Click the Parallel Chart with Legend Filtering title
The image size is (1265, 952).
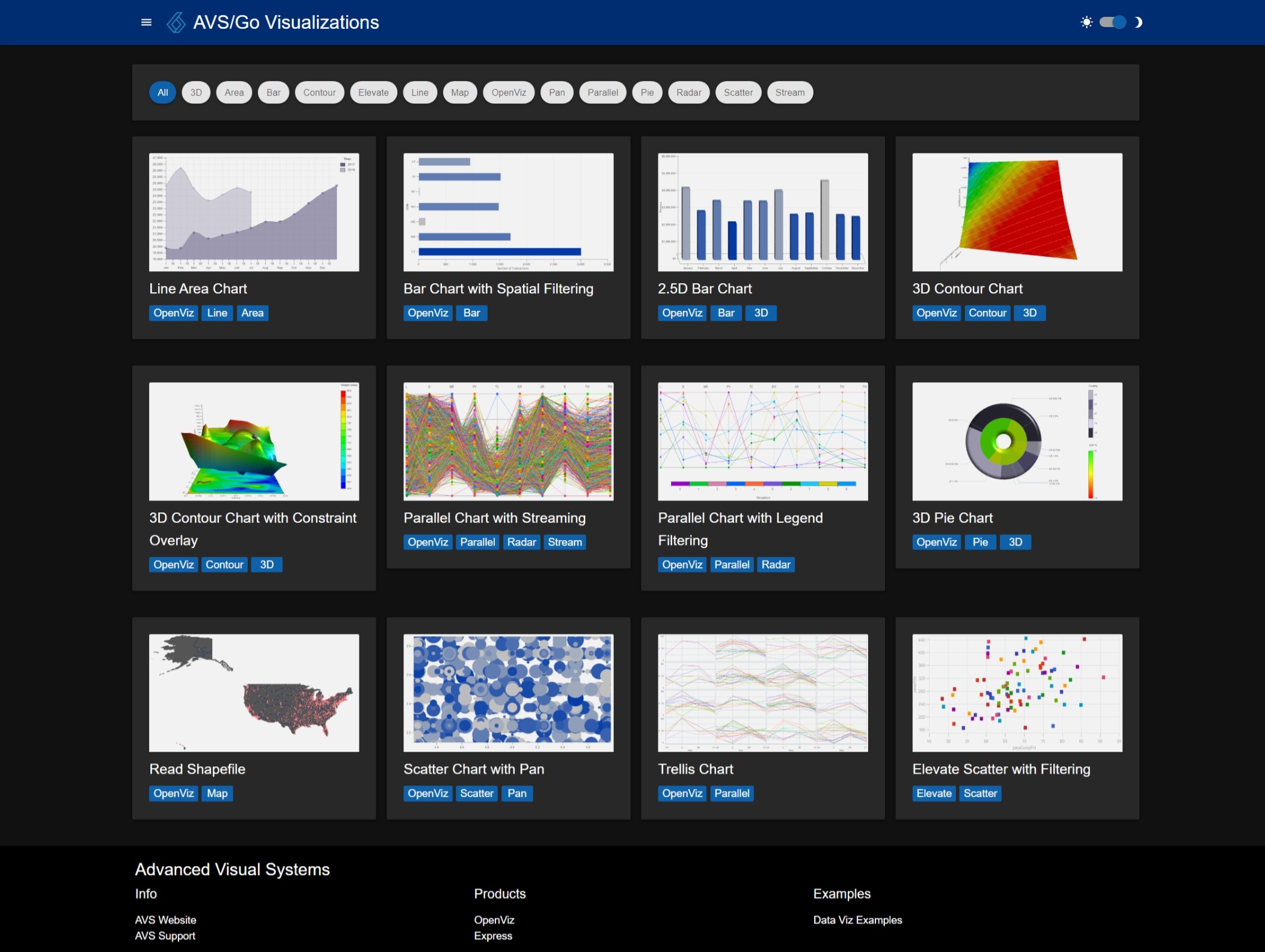740,529
